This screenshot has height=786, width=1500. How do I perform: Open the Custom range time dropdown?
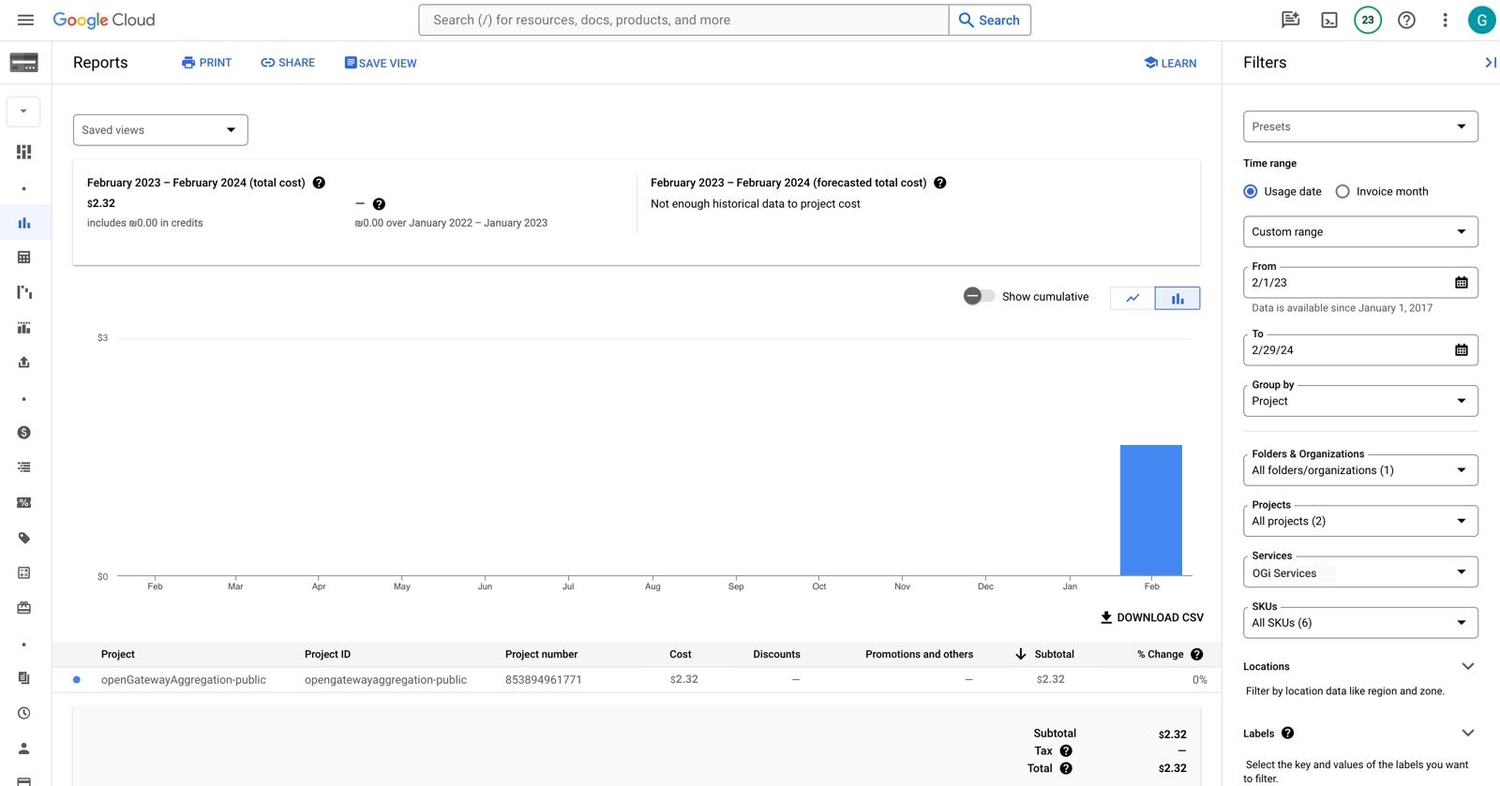(x=1360, y=232)
